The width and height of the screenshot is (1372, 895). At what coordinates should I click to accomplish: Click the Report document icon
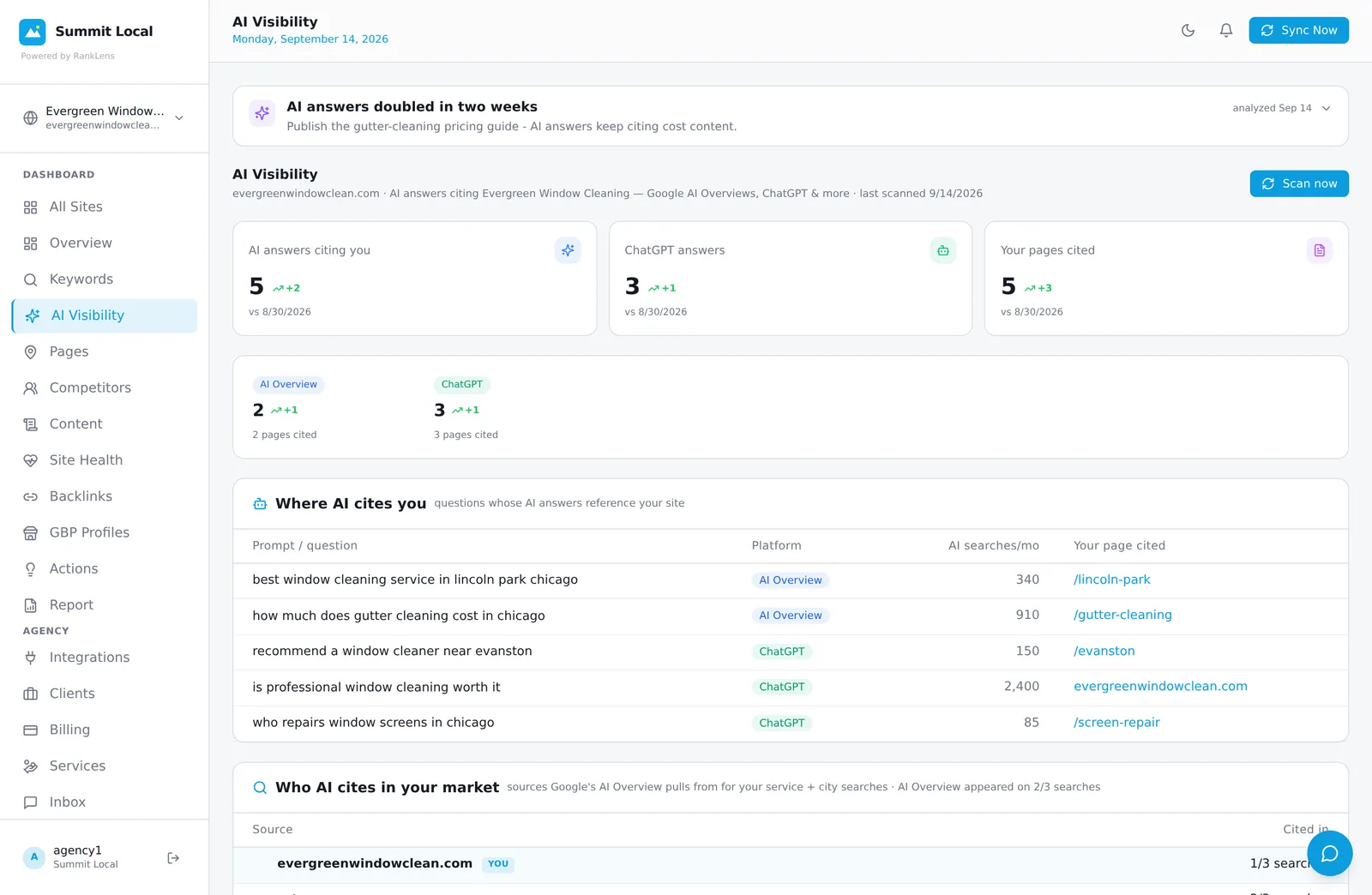coord(31,605)
